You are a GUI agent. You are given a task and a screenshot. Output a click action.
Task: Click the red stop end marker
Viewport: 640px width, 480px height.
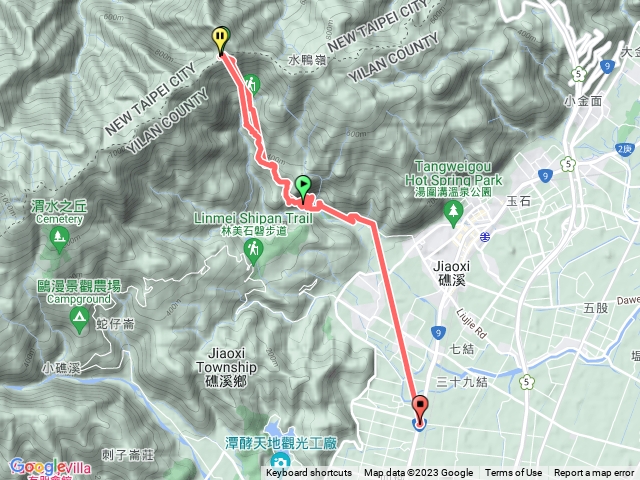[420, 409]
